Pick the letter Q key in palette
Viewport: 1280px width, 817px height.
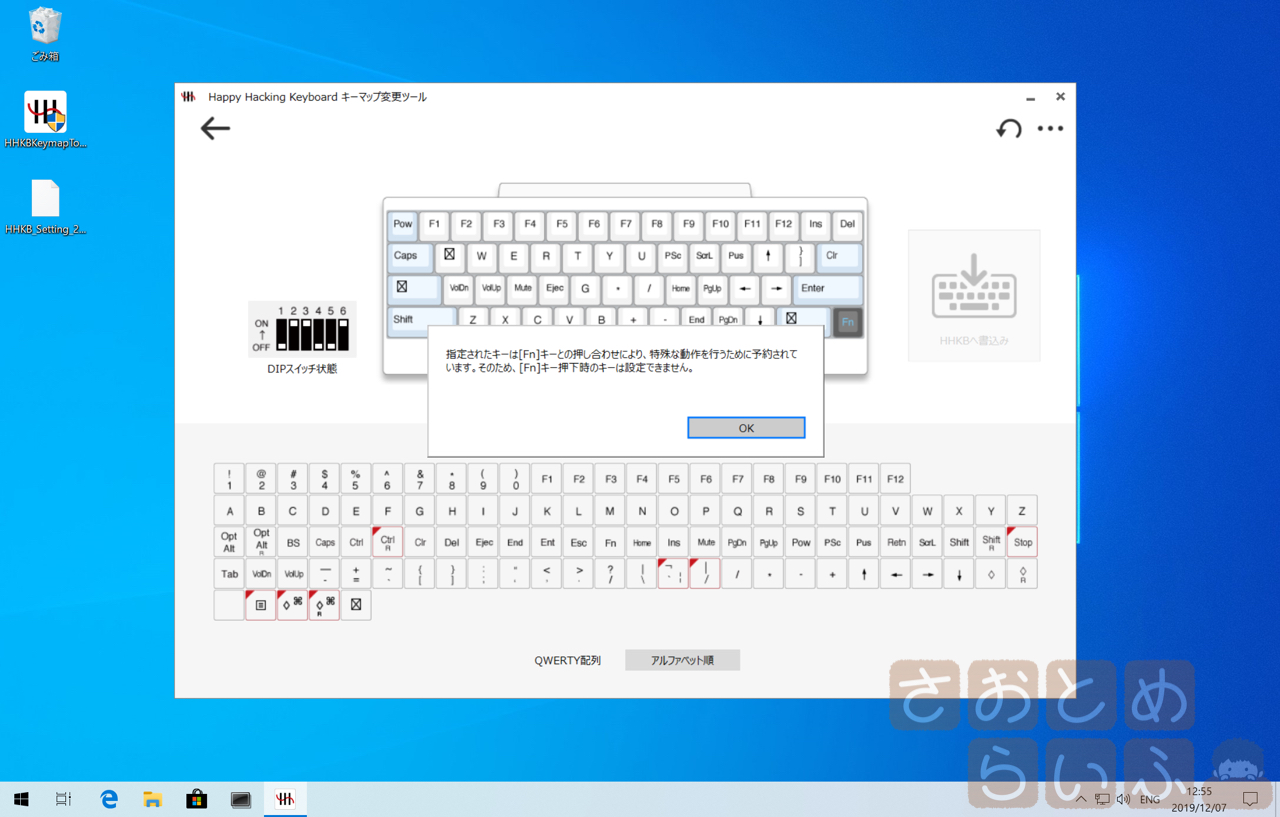click(x=737, y=510)
